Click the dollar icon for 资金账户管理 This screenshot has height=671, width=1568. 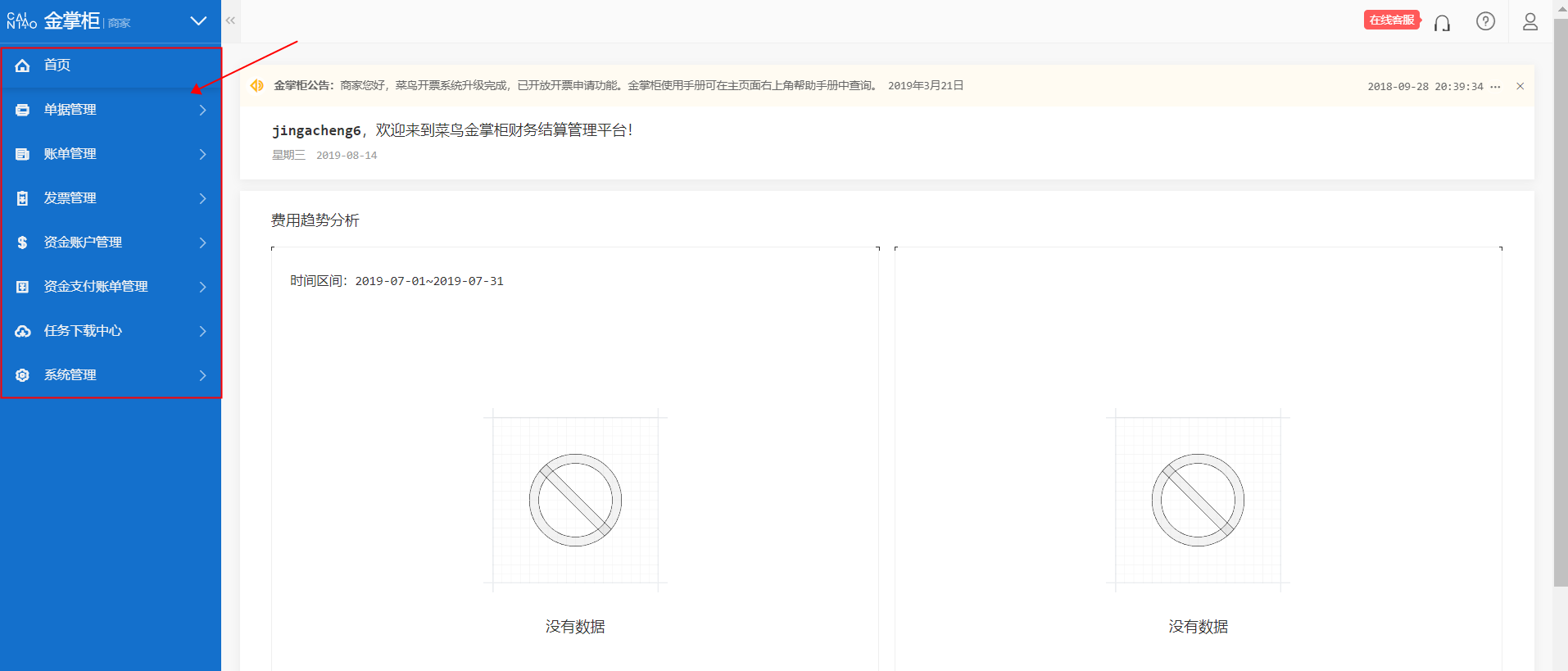click(22, 243)
